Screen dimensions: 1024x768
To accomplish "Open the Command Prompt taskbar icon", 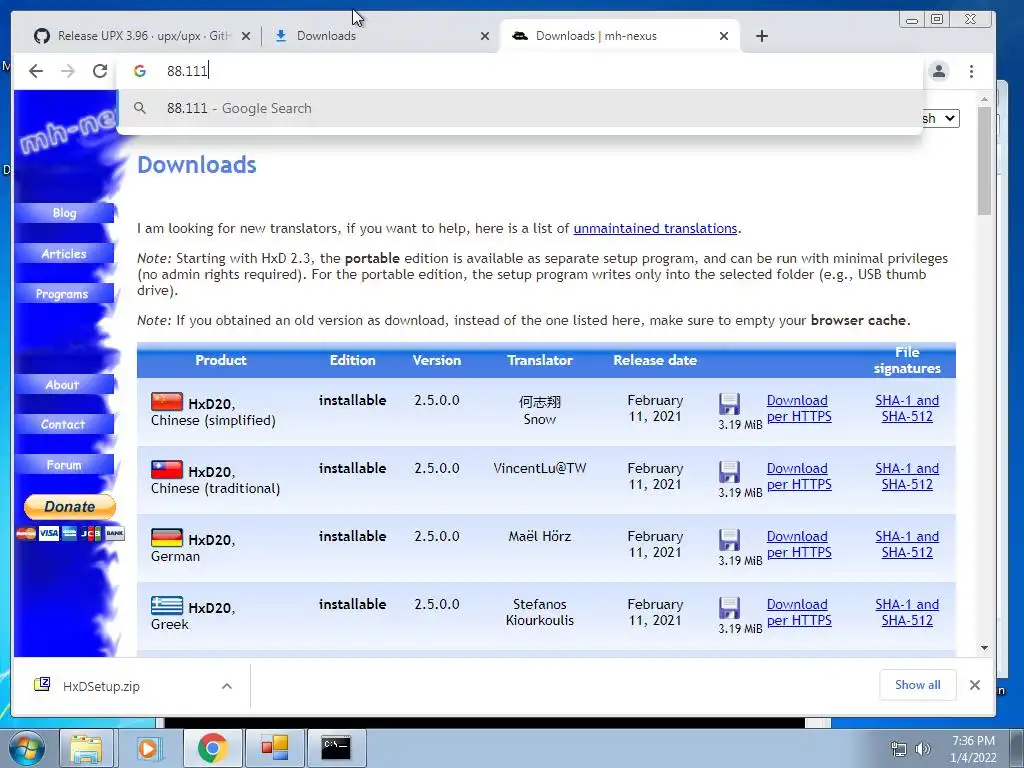I will pyautogui.click(x=336, y=748).
